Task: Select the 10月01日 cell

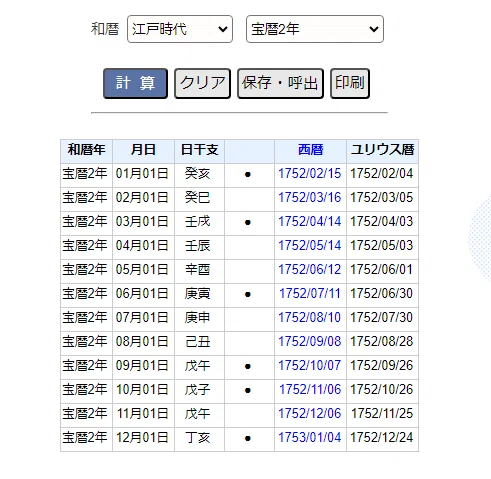Action: tap(143, 390)
